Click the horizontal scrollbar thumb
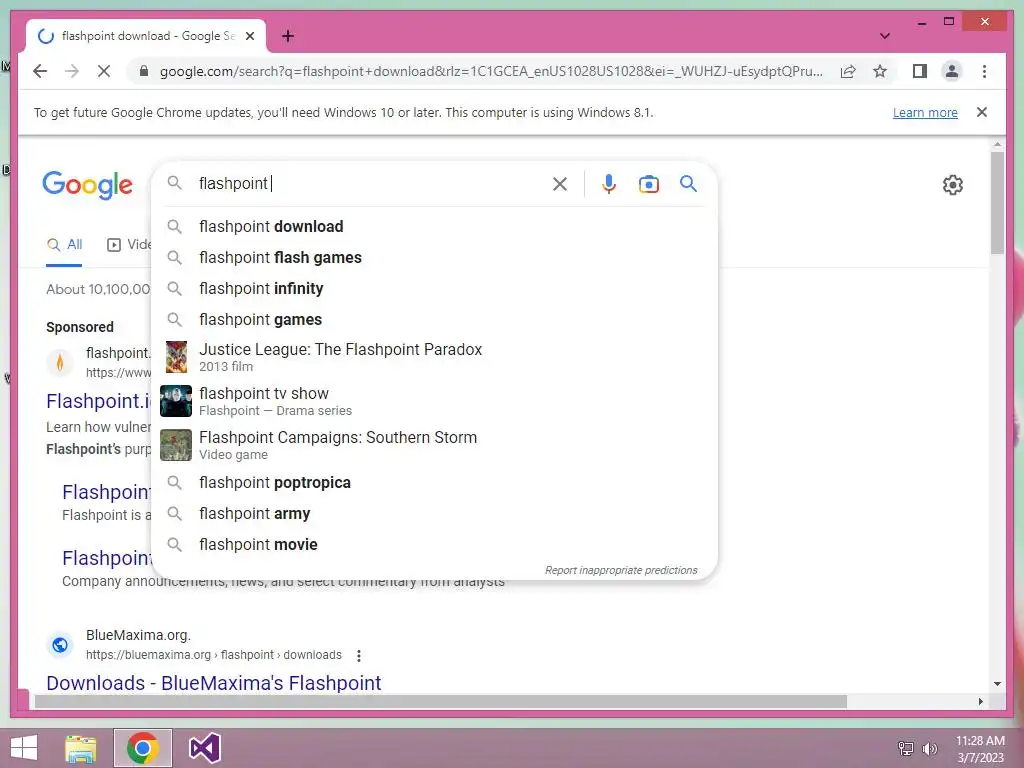1024x768 pixels. pos(441,701)
